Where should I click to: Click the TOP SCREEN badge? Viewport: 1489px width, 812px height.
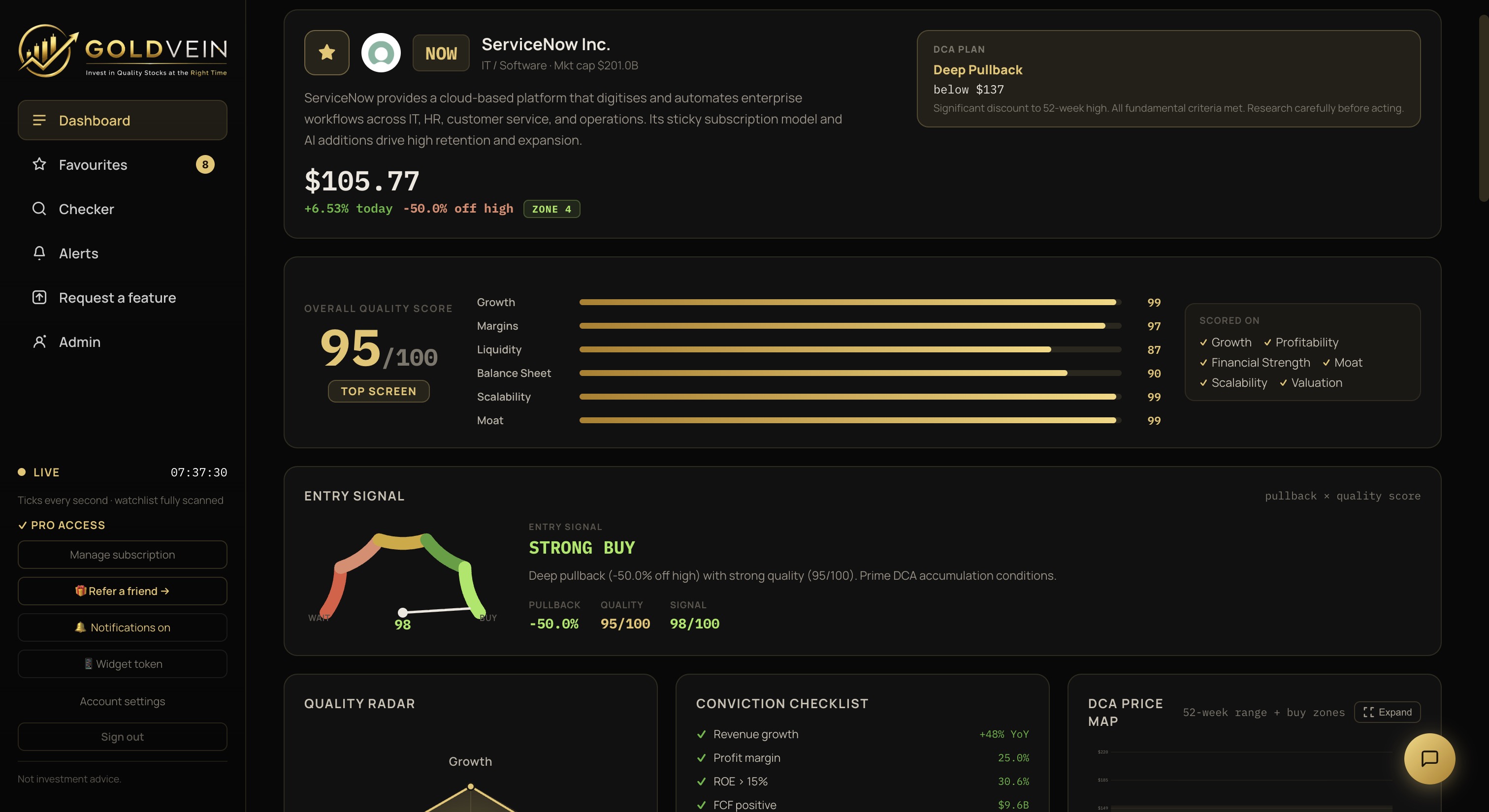[379, 391]
